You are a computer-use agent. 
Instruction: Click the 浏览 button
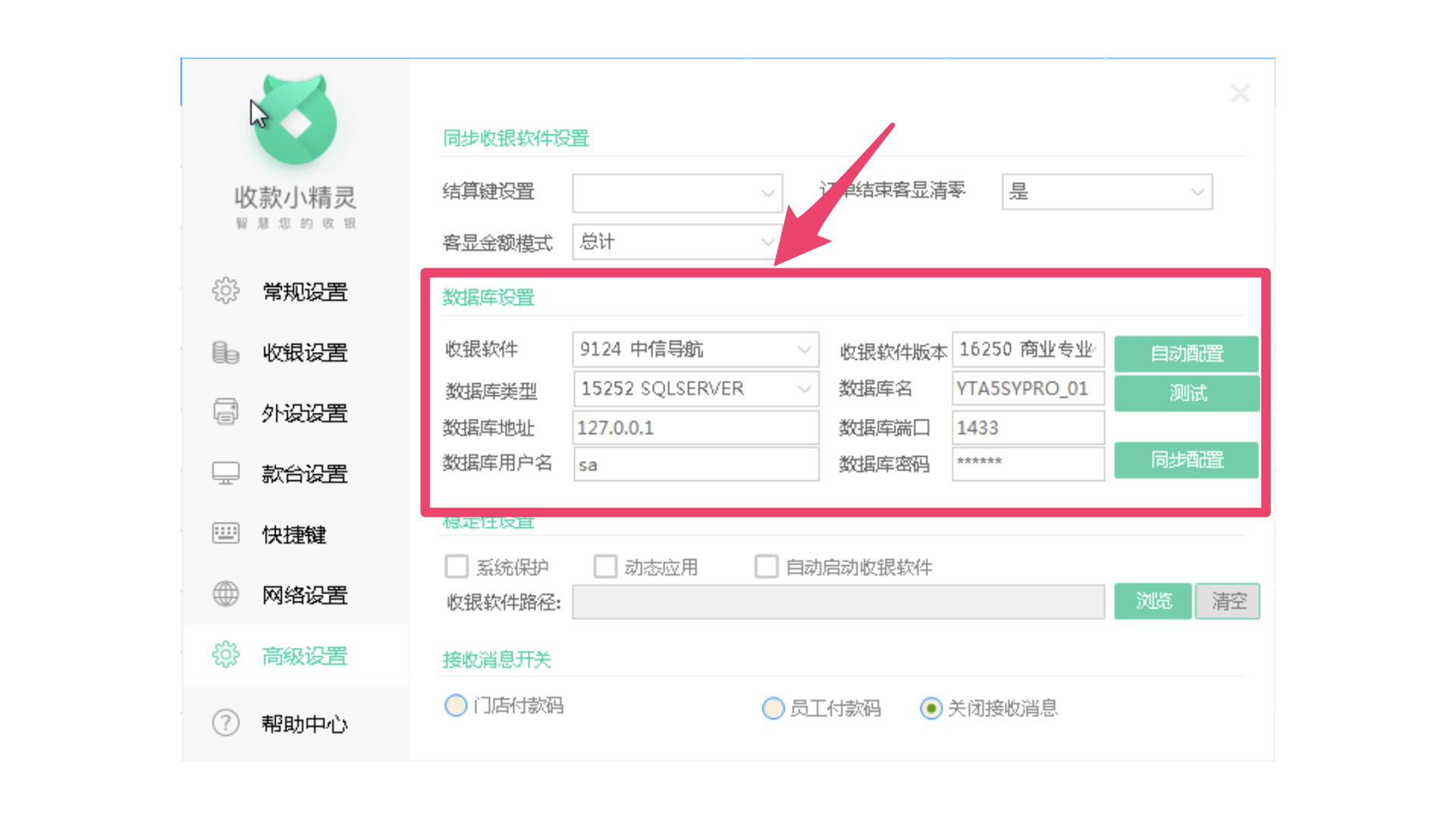[x=1153, y=601]
